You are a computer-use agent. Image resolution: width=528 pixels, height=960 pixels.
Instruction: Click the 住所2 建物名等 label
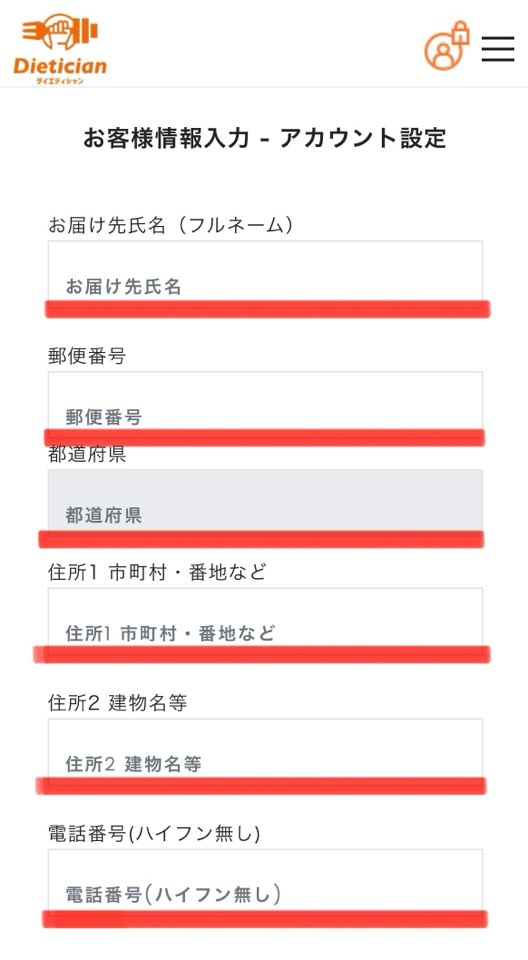118,703
